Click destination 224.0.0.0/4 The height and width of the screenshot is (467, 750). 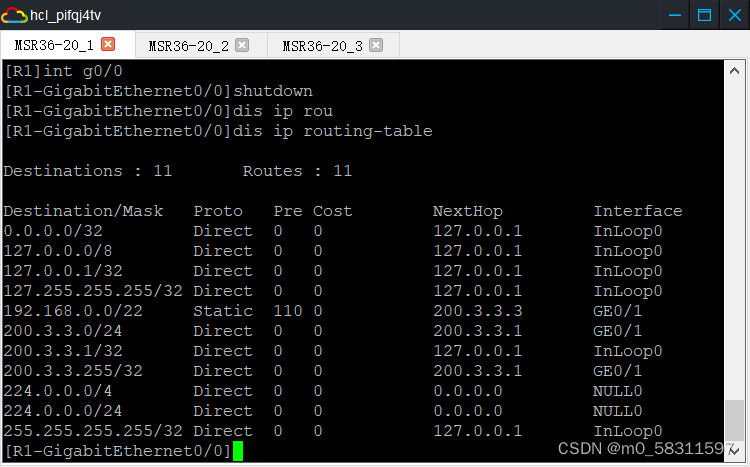pos(58,391)
